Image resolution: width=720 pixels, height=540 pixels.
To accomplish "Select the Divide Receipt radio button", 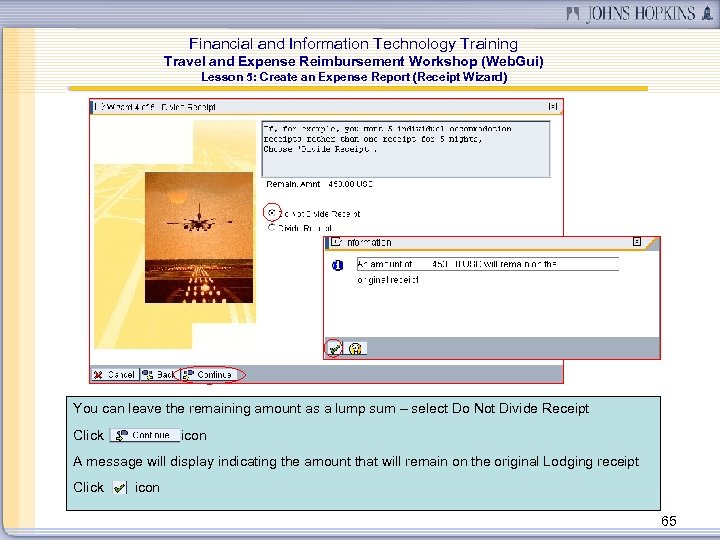I will tap(271, 227).
